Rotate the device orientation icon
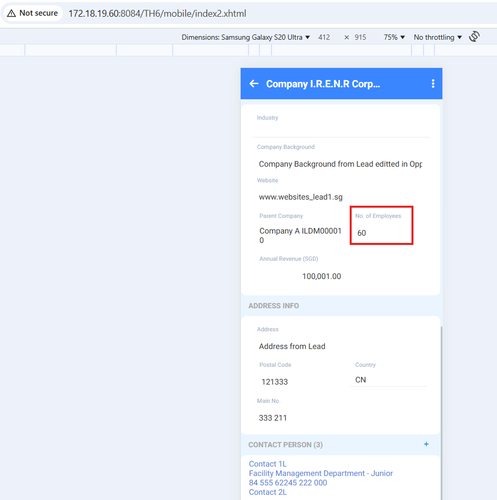This screenshot has height=500, width=497. click(474, 36)
